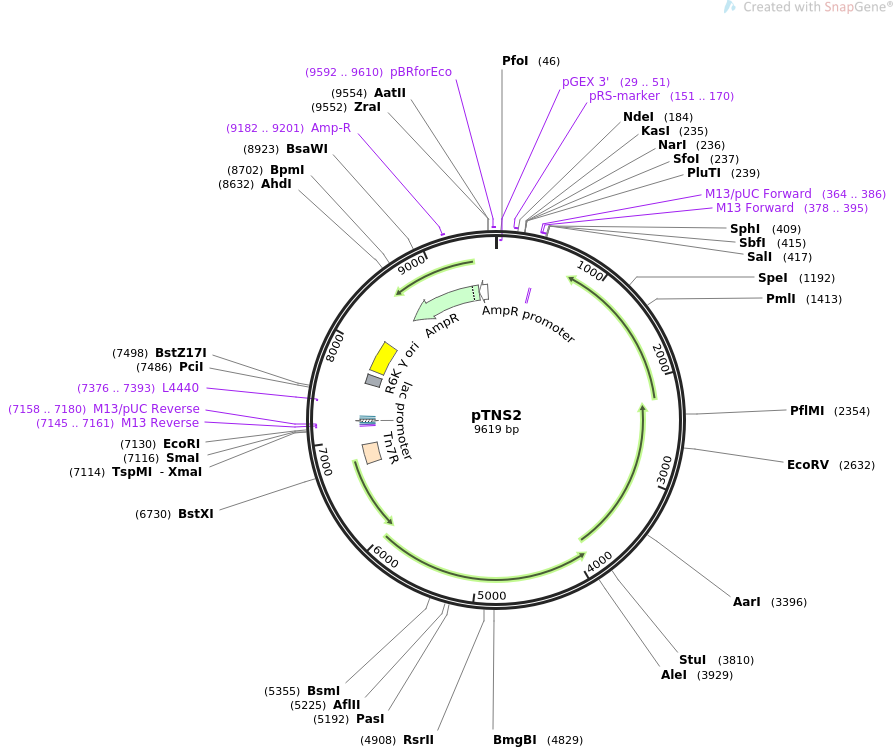This screenshot has height=748, width=894.
Task: Click the PfoI site at top
Action: point(515,61)
